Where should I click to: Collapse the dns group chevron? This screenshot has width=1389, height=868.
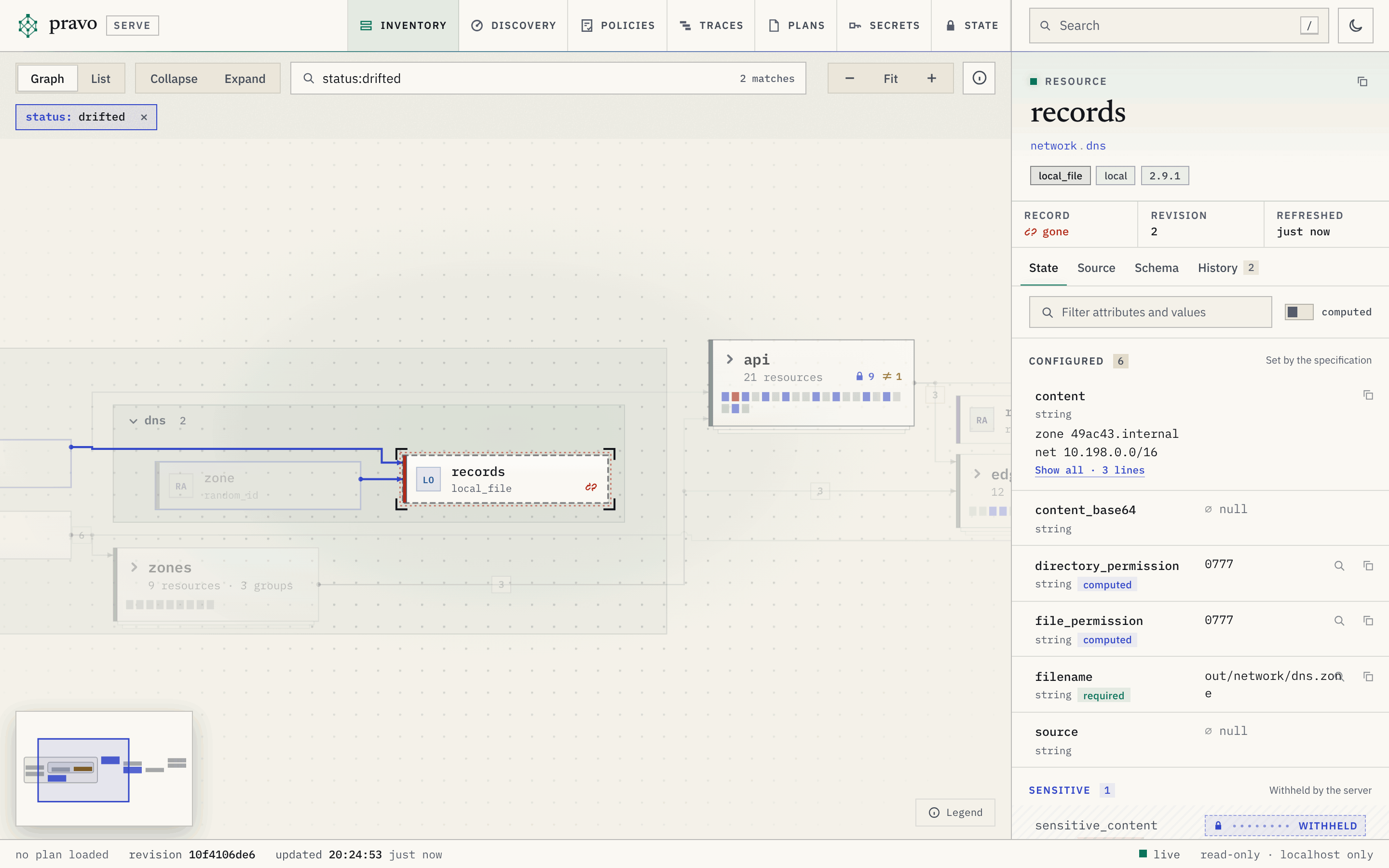tap(133, 421)
